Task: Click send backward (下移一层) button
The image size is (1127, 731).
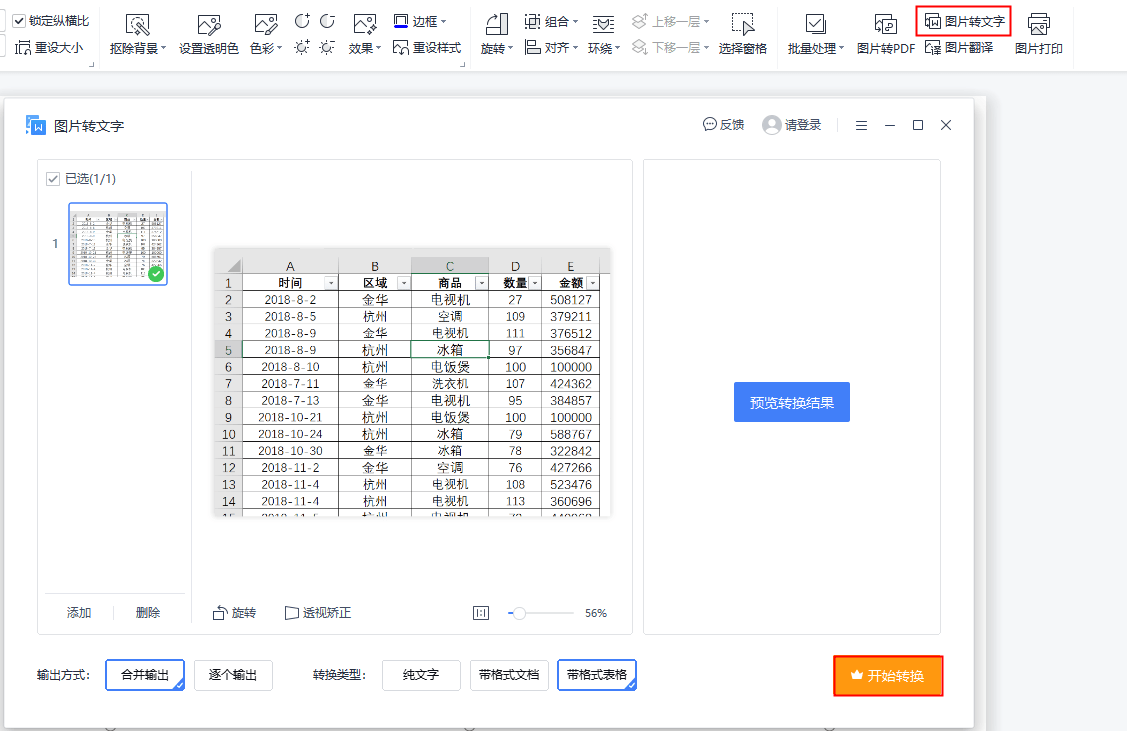Action: click(x=671, y=47)
